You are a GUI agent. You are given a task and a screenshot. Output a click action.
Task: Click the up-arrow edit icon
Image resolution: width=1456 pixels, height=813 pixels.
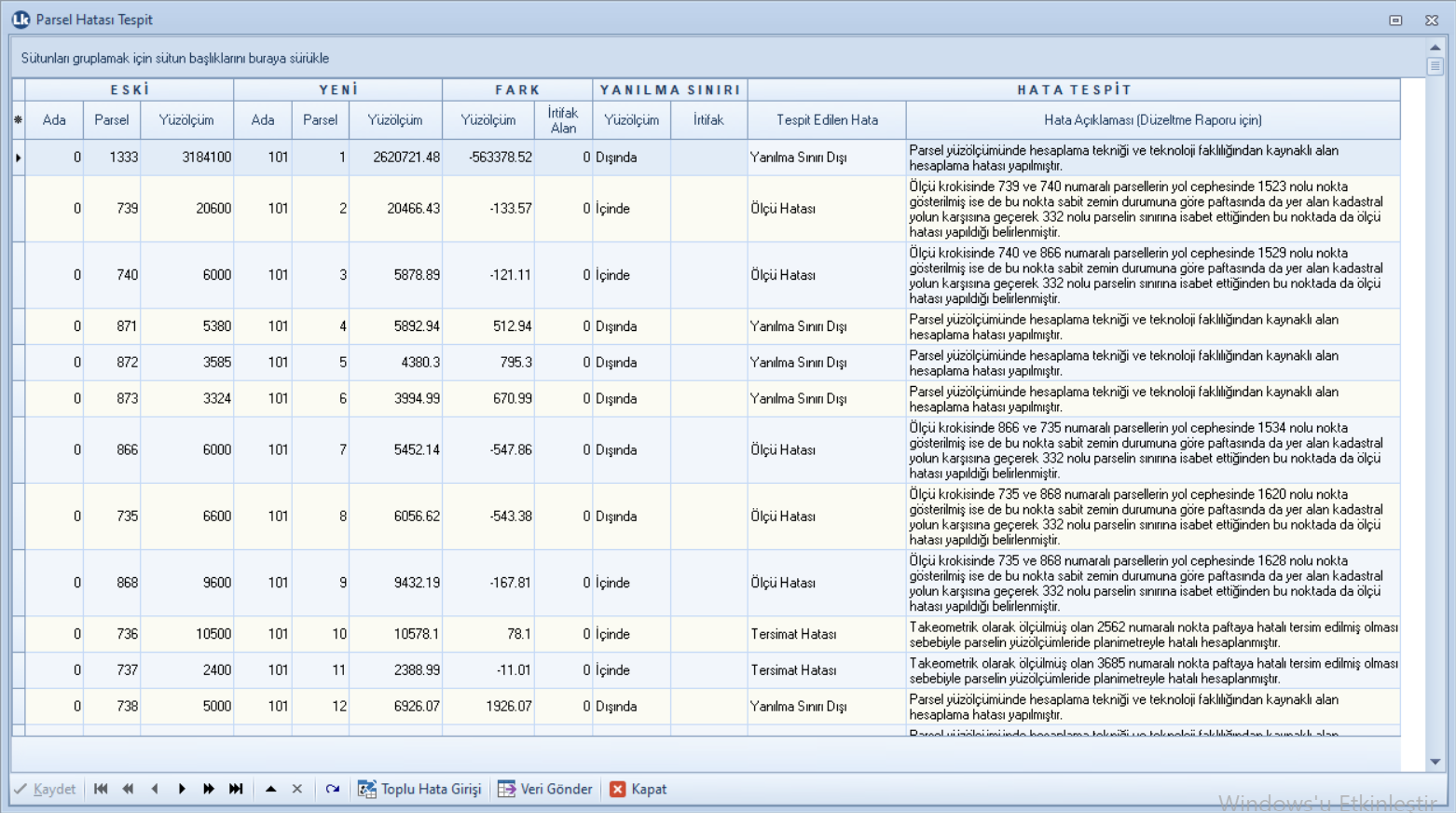coord(270,789)
